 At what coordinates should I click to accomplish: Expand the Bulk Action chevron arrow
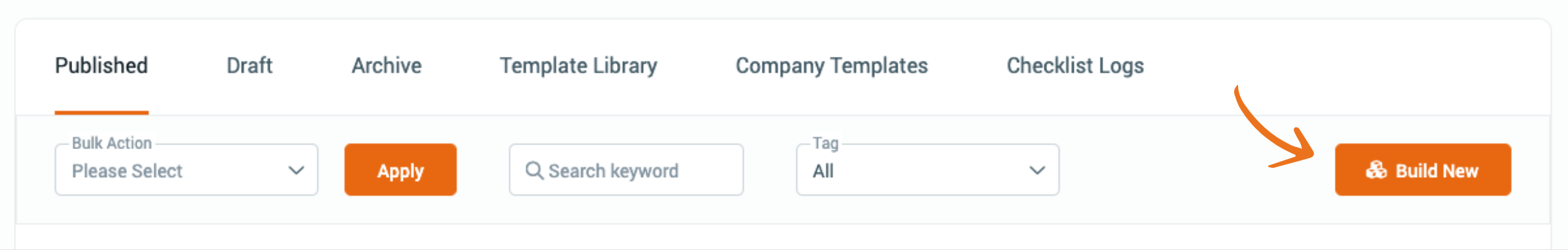[x=296, y=170]
